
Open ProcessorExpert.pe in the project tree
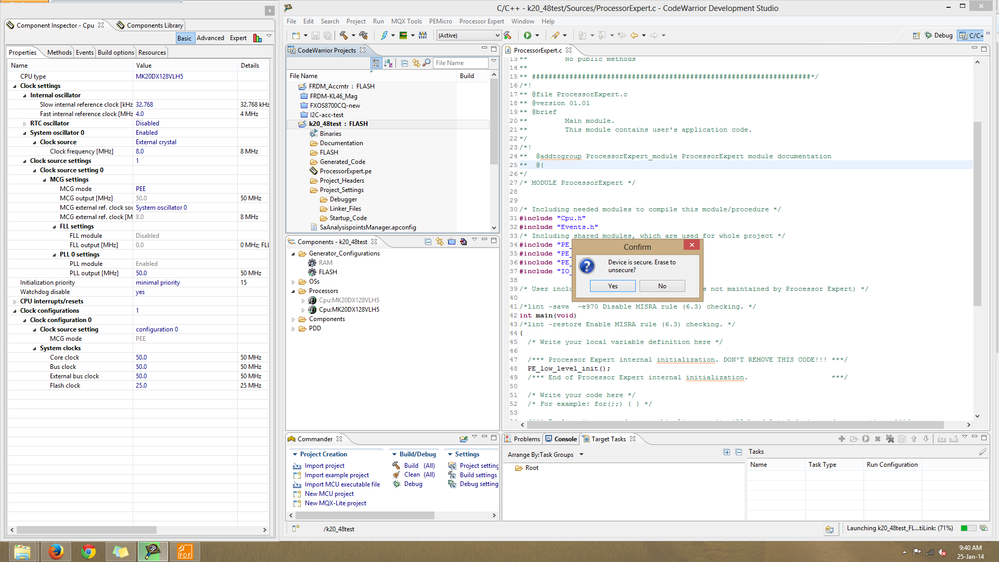[x=341, y=171]
